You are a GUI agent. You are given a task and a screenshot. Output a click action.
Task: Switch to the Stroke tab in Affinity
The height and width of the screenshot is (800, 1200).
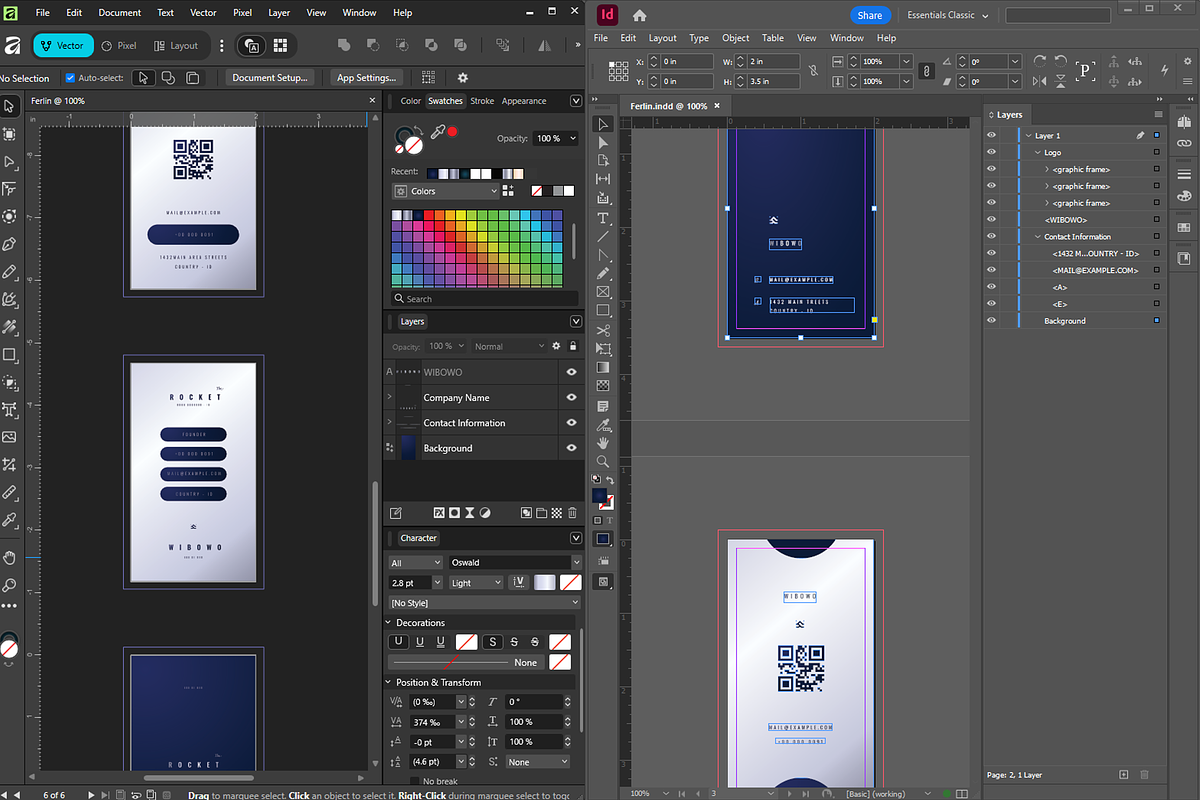[x=482, y=101]
